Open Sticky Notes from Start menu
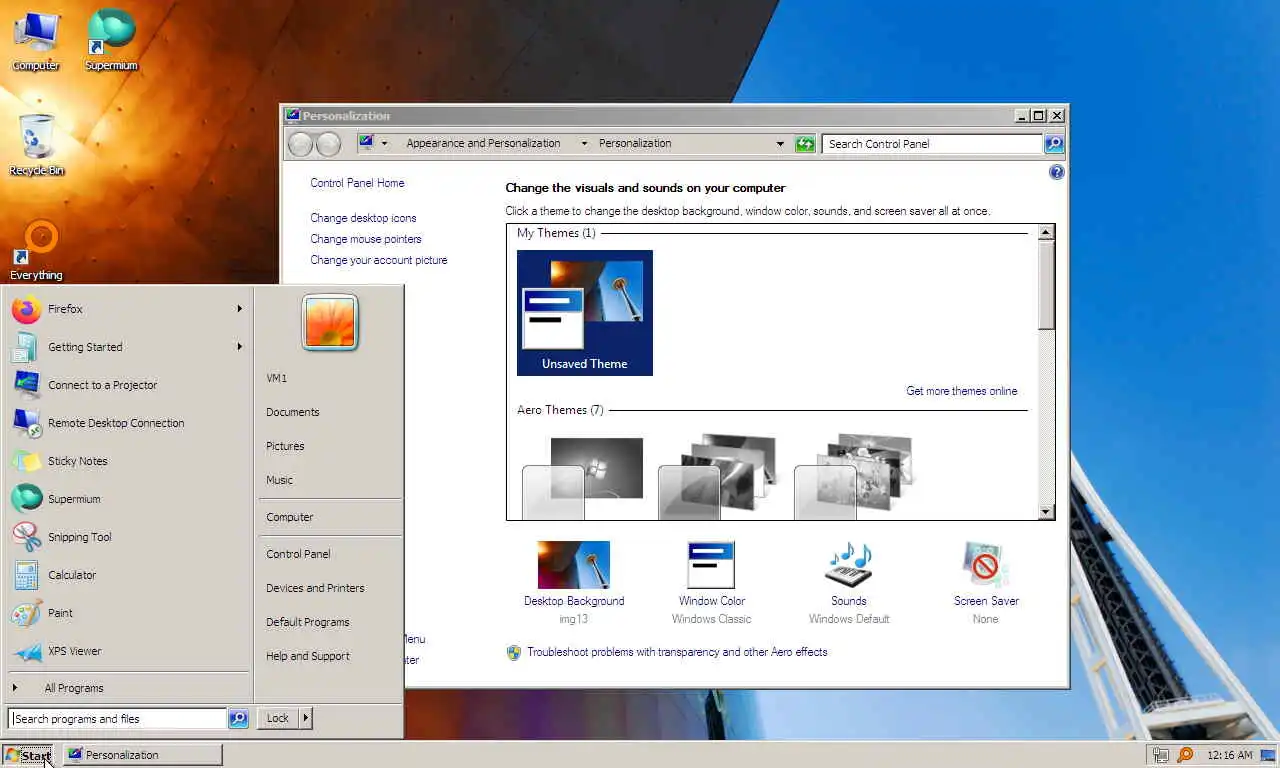Image resolution: width=1280 pixels, height=768 pixels. click(x=127, y=461)
